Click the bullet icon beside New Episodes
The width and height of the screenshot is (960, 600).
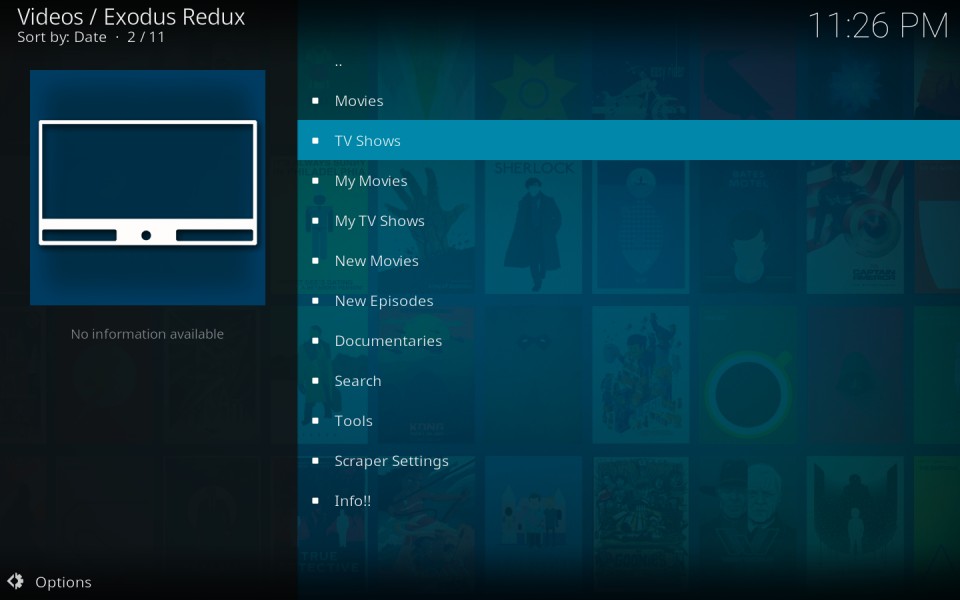tap(315, 301)
